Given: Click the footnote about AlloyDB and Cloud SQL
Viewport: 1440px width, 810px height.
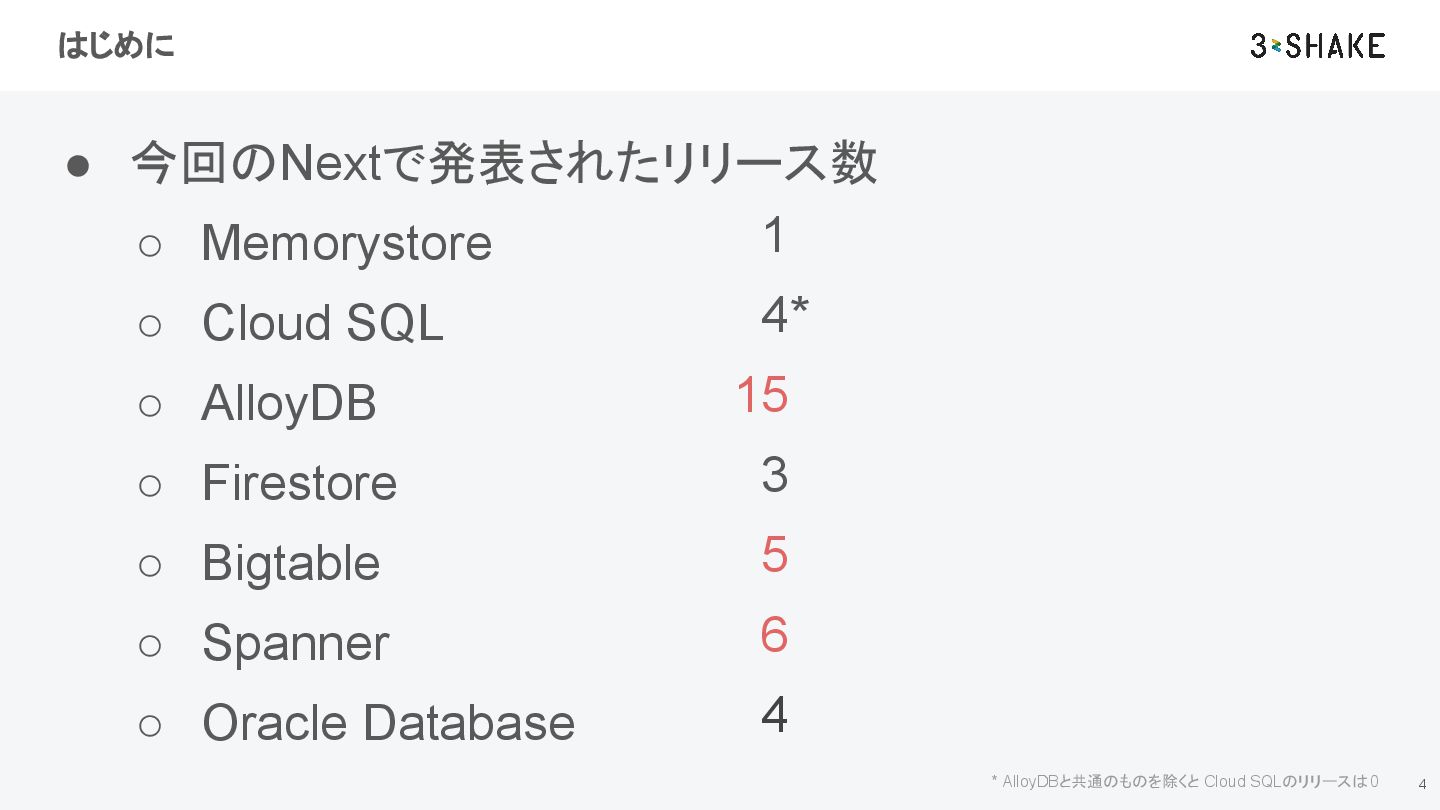Looking at the screenshot, I should coord(1185,781).
